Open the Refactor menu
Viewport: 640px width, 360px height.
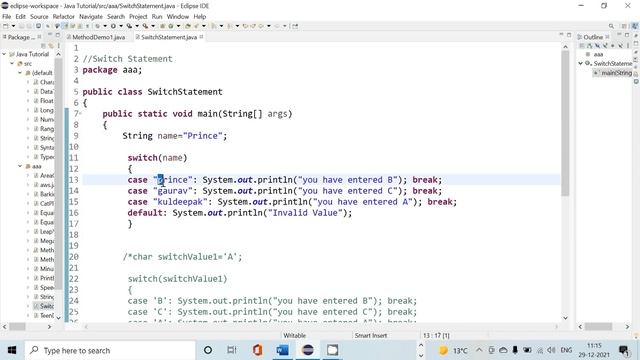tap(64, 17)
